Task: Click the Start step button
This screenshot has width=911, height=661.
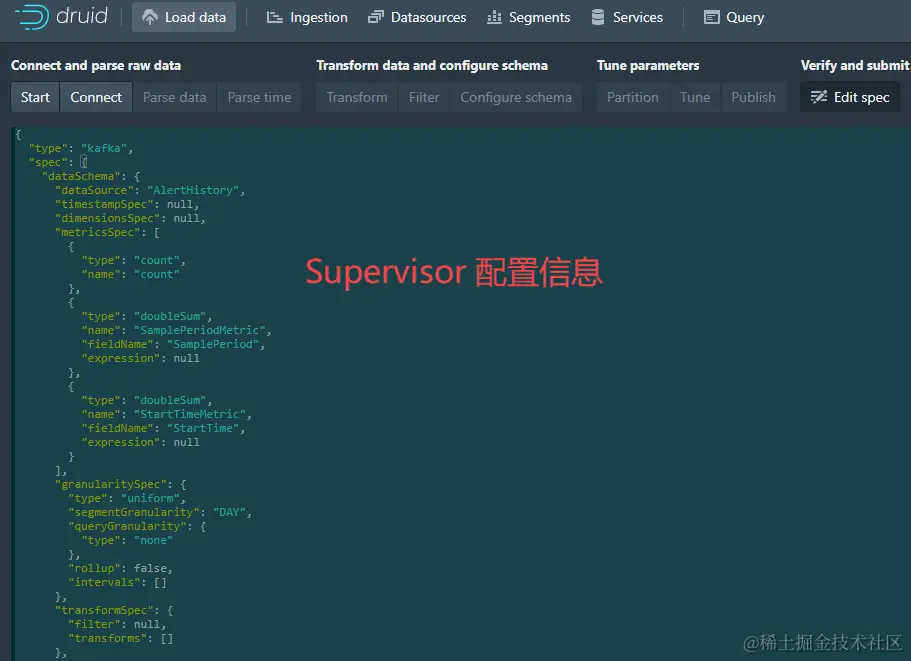Action: [34, 97]
